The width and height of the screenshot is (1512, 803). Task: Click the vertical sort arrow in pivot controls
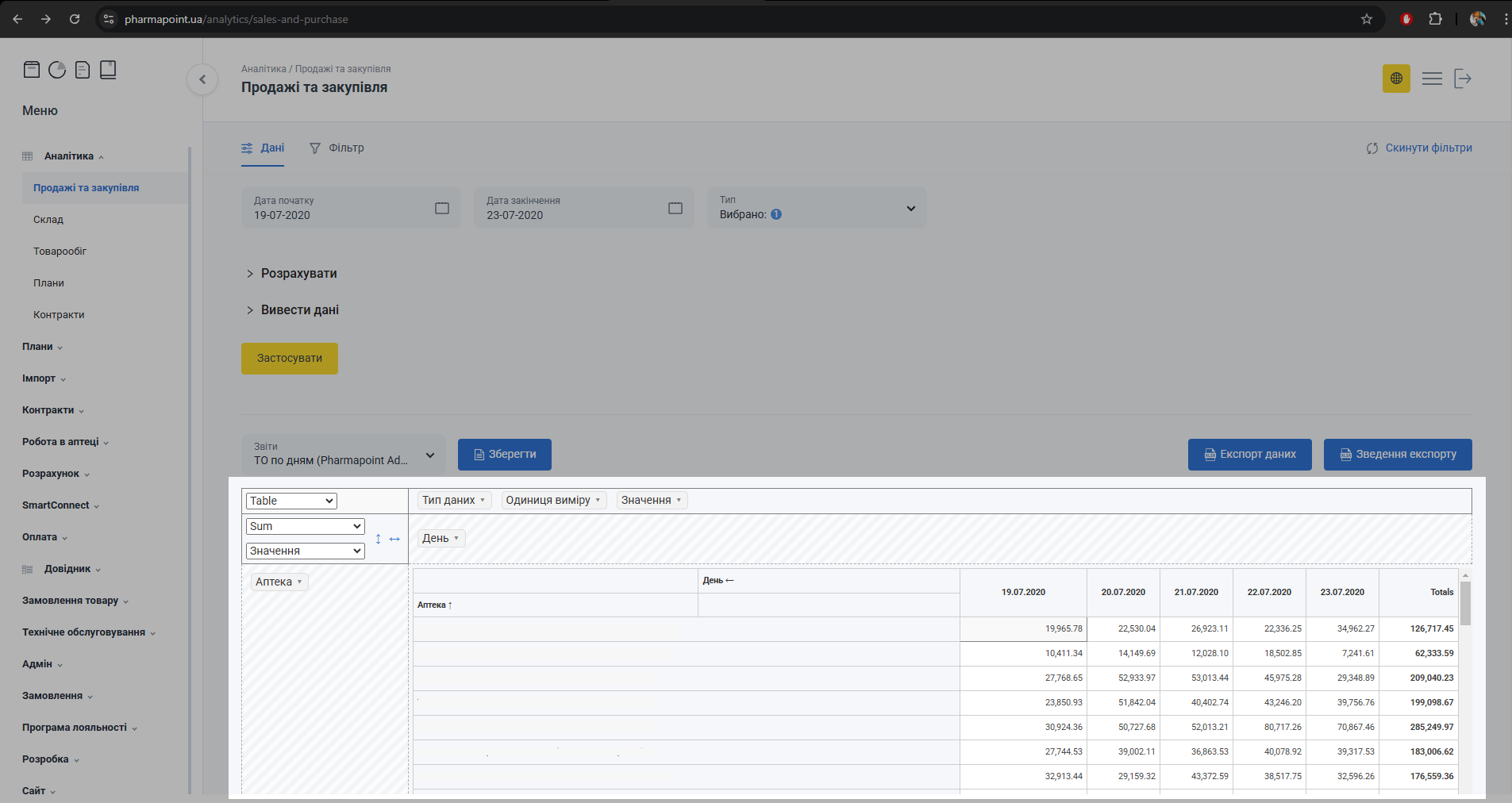(378, 539)
